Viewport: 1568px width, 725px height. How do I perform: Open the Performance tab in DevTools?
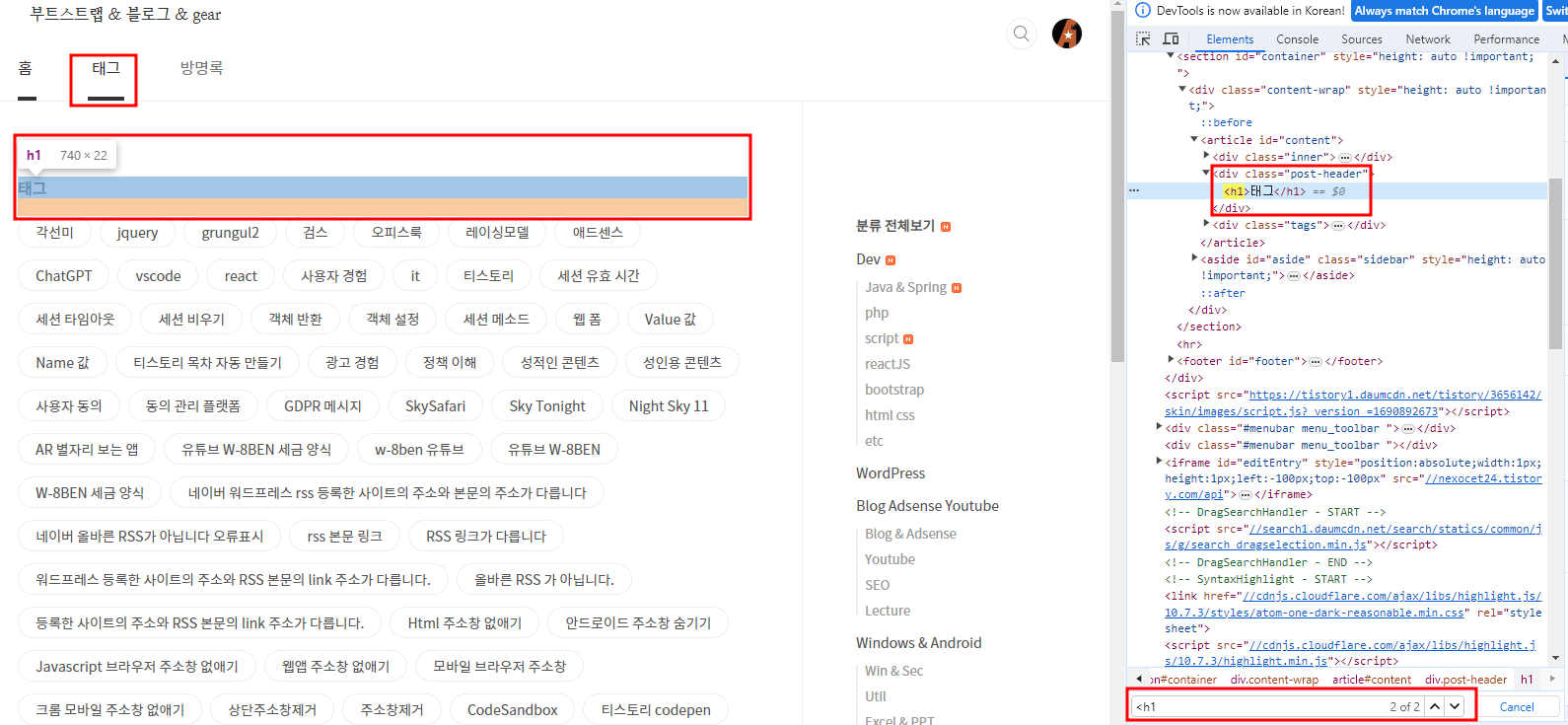pyautogui.click(x=1506, y=39)
